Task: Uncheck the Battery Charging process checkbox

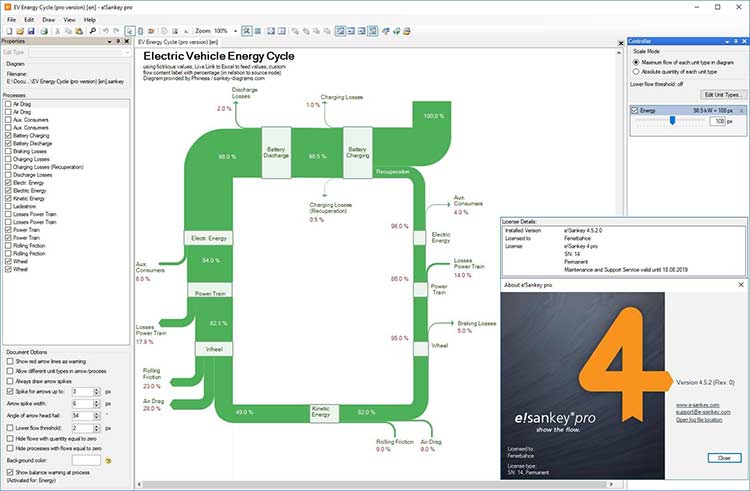Action: (x=9, y=136)
